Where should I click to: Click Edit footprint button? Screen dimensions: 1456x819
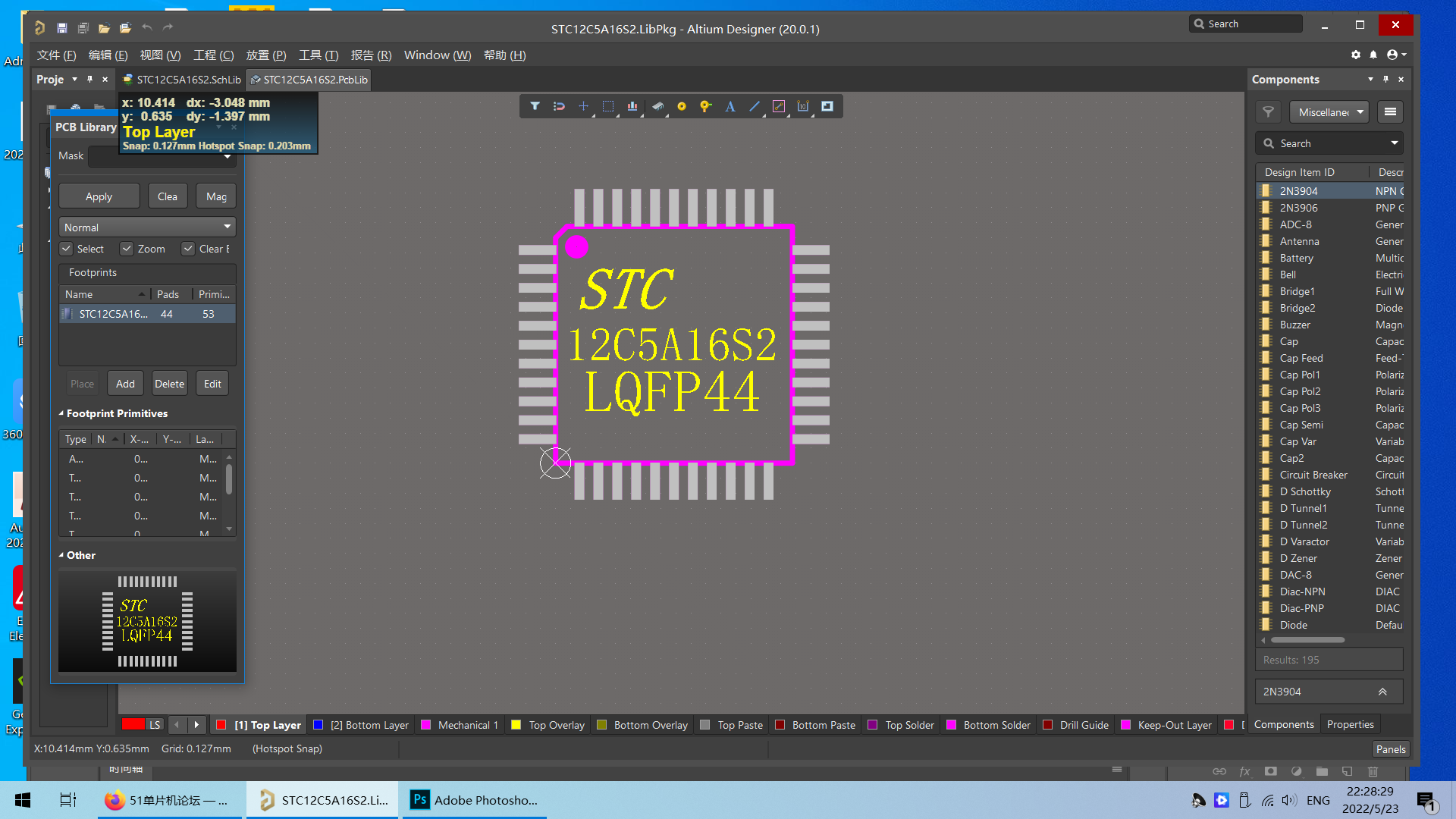click(212, 384)
